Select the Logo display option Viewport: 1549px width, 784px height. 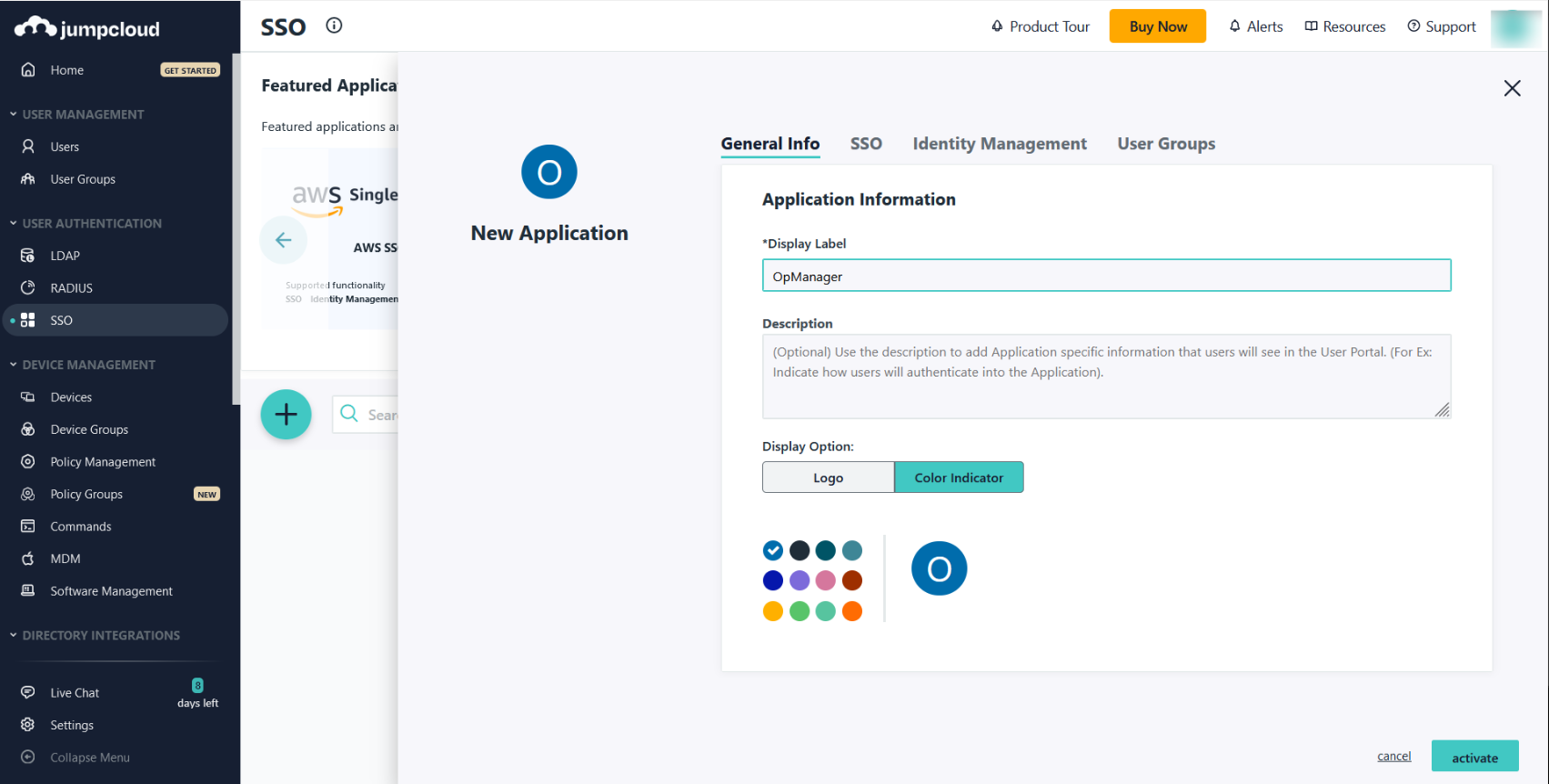[828, 477]
